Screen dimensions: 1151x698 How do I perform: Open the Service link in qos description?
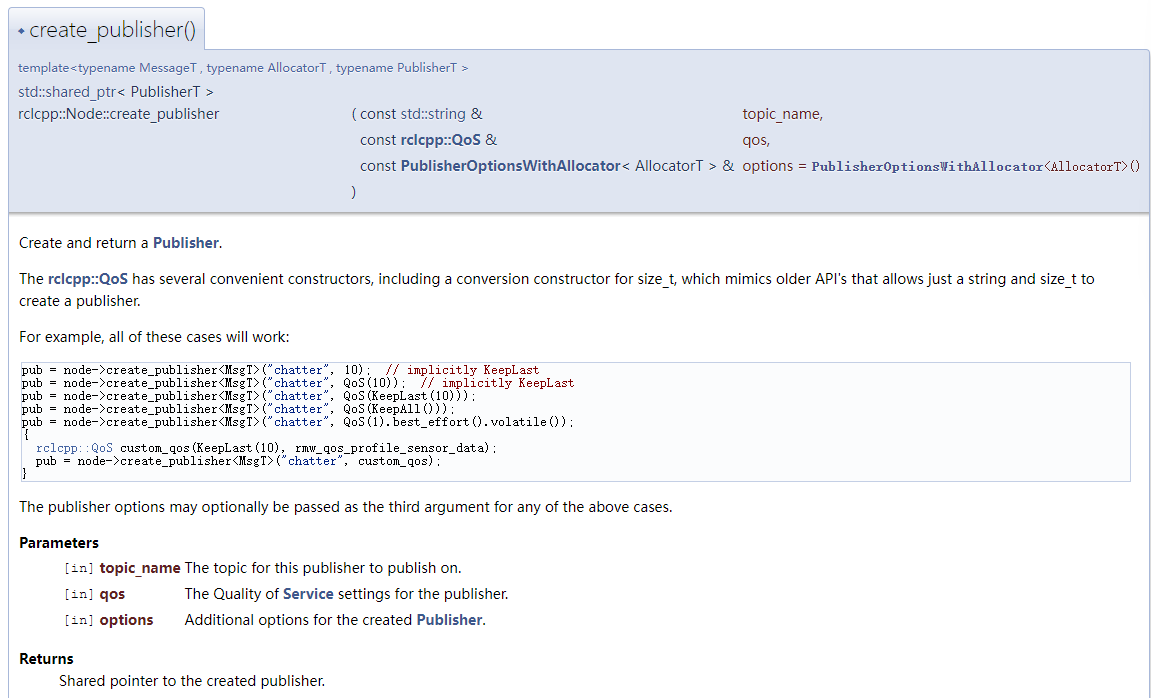coord(308,594)
